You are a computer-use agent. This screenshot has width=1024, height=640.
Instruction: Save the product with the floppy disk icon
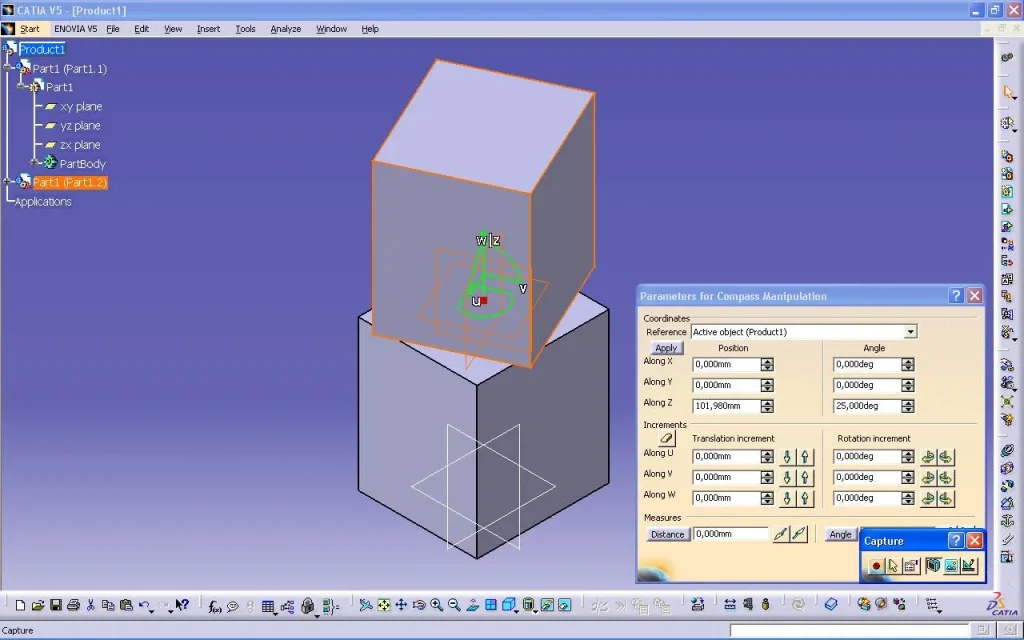coord(56,605)
